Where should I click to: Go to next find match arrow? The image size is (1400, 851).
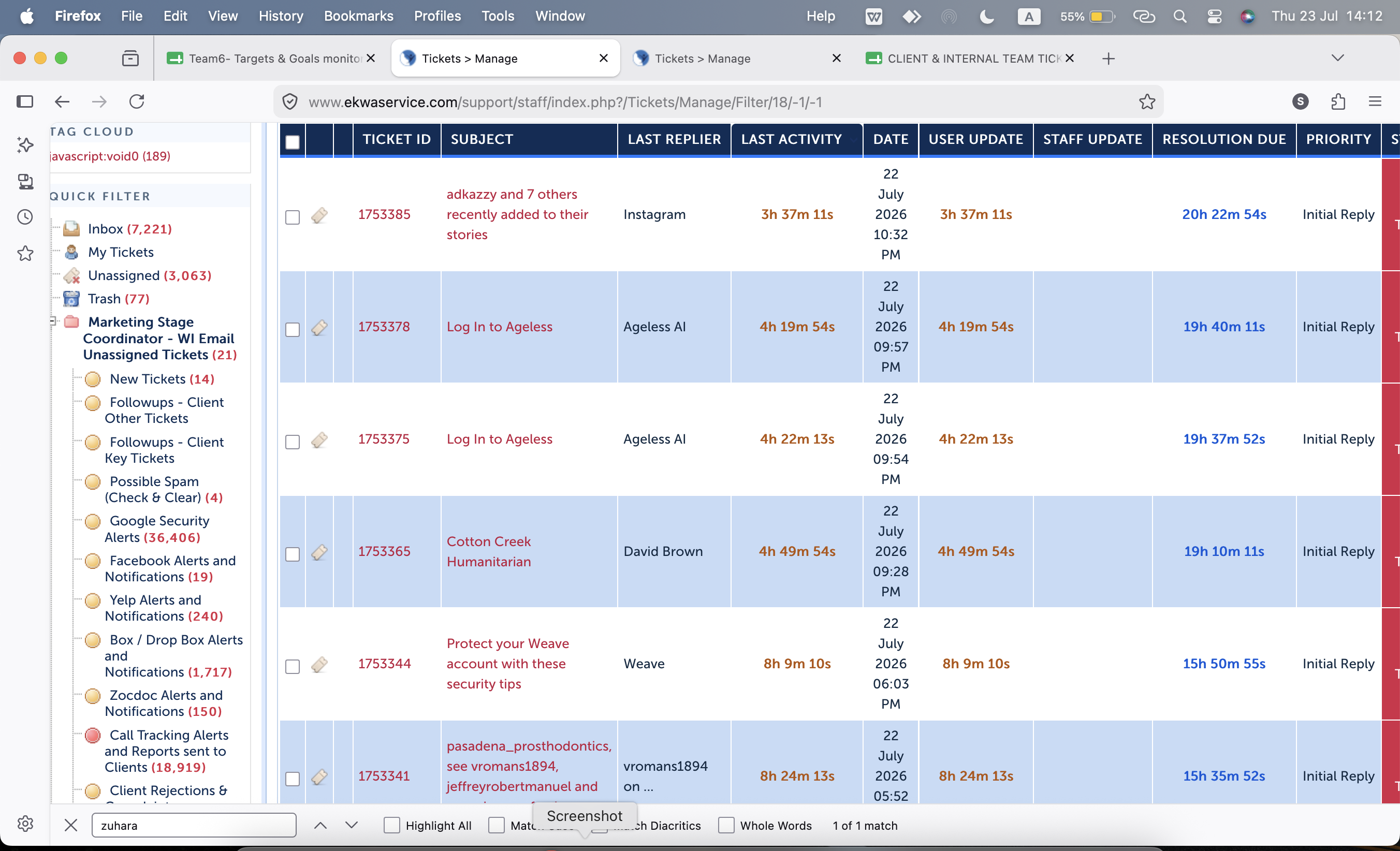tap(352, 825)
